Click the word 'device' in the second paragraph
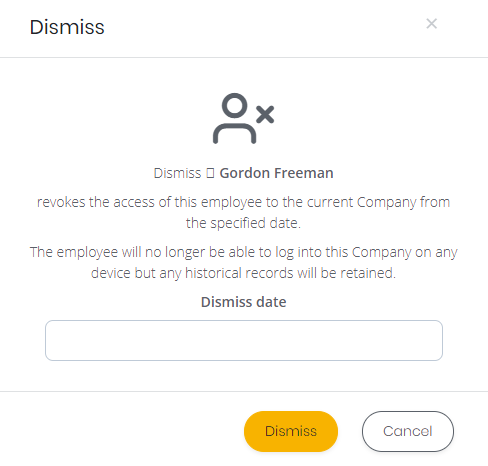488x466 pixels. pyautogui.click(x=110, y=273)
